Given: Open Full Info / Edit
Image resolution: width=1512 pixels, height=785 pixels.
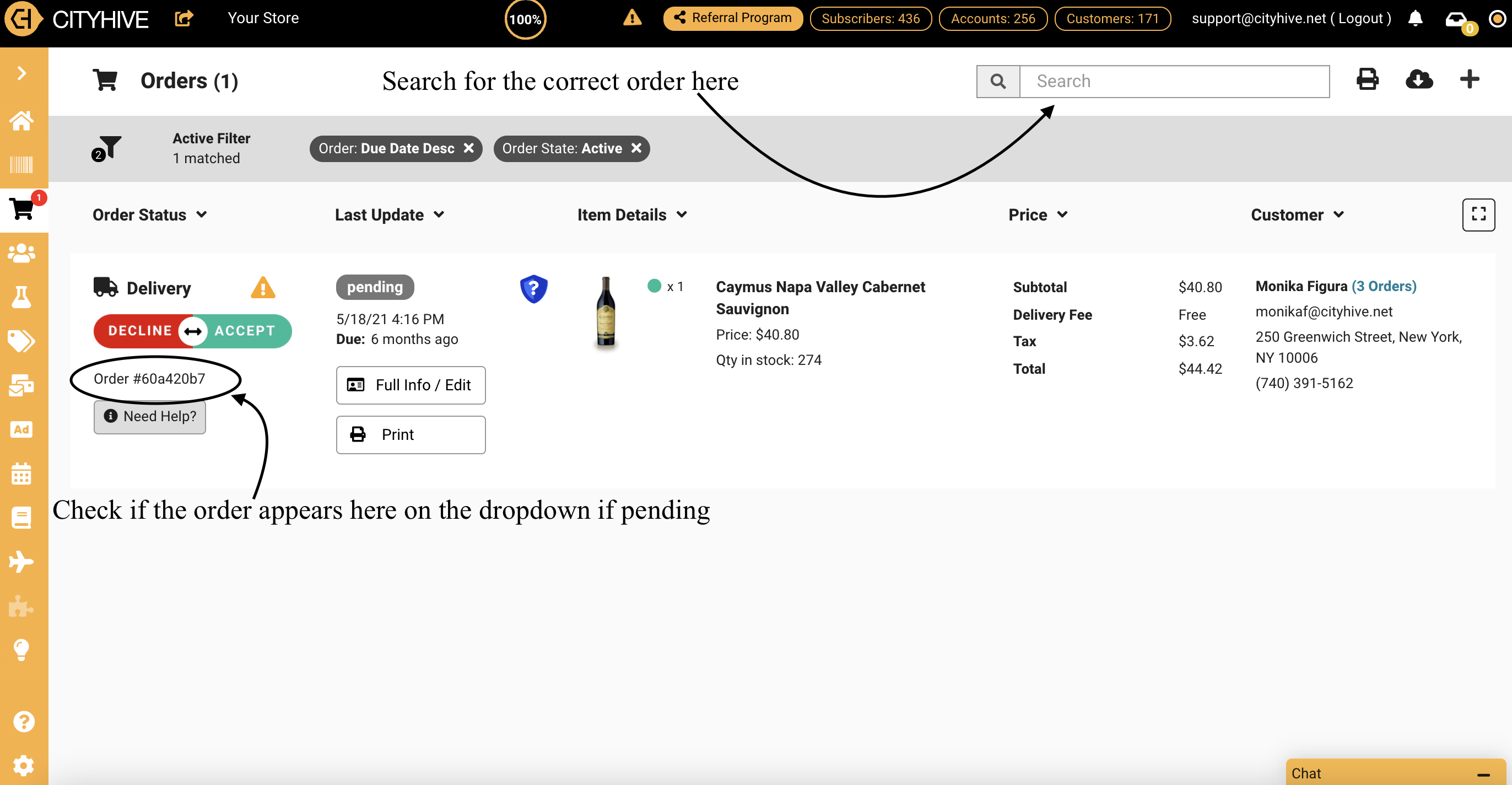Looking at the screenshot, I should [x=411, y=385].
